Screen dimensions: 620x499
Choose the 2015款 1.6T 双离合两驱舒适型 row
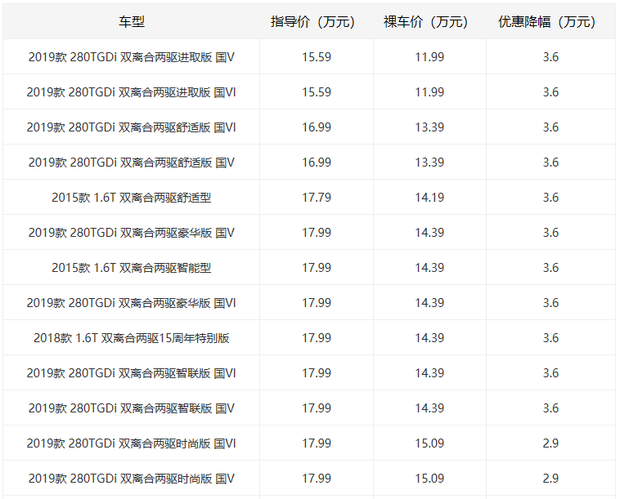(x=131, y=197)
